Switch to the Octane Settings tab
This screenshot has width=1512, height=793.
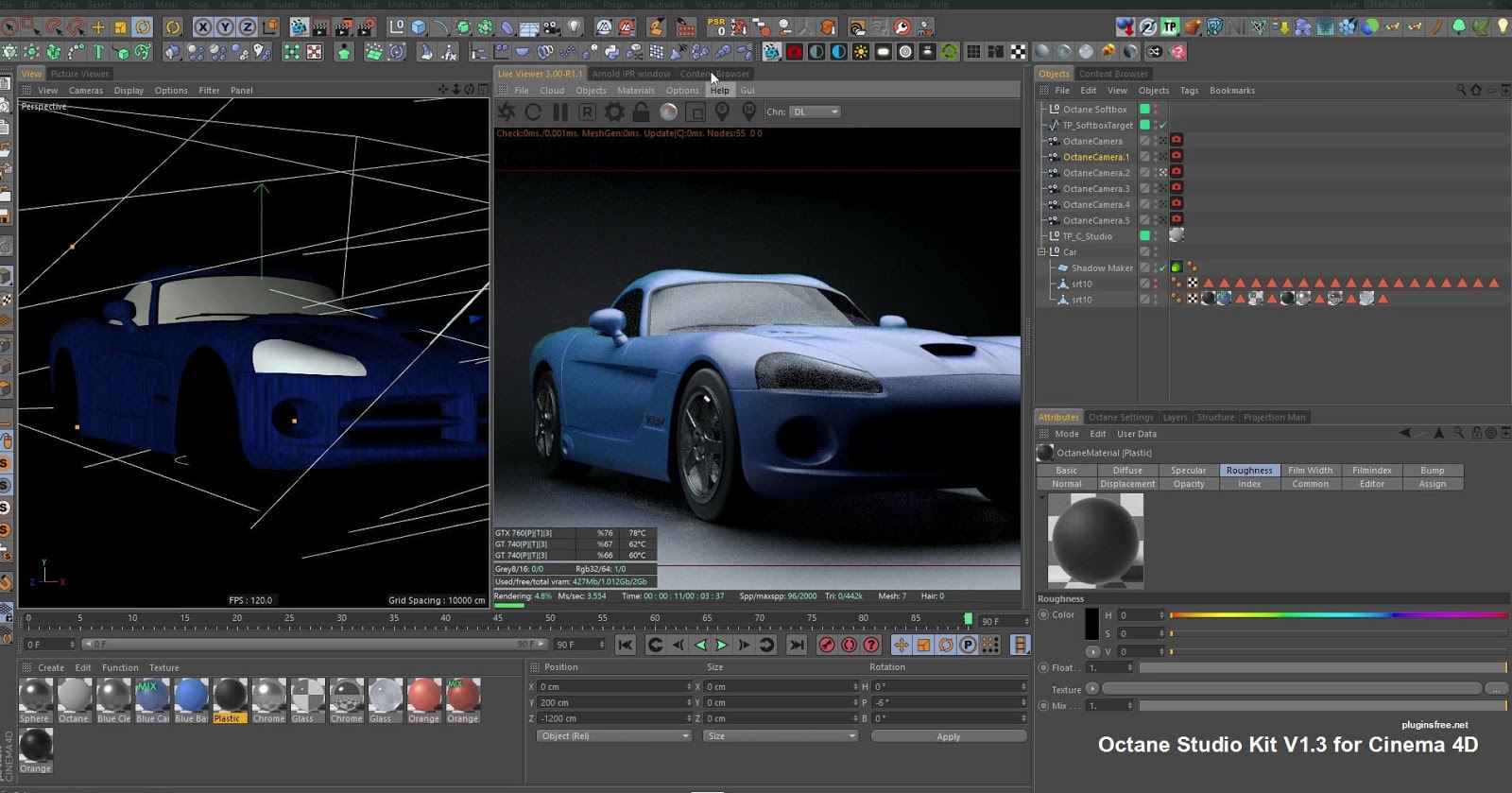click(1120, 417)
